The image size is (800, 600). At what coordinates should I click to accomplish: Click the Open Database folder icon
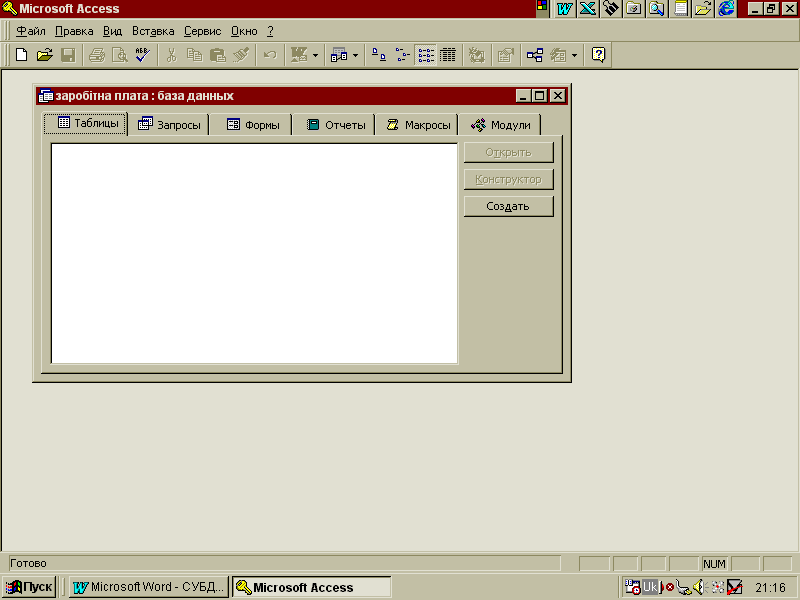tap(45, 55)
